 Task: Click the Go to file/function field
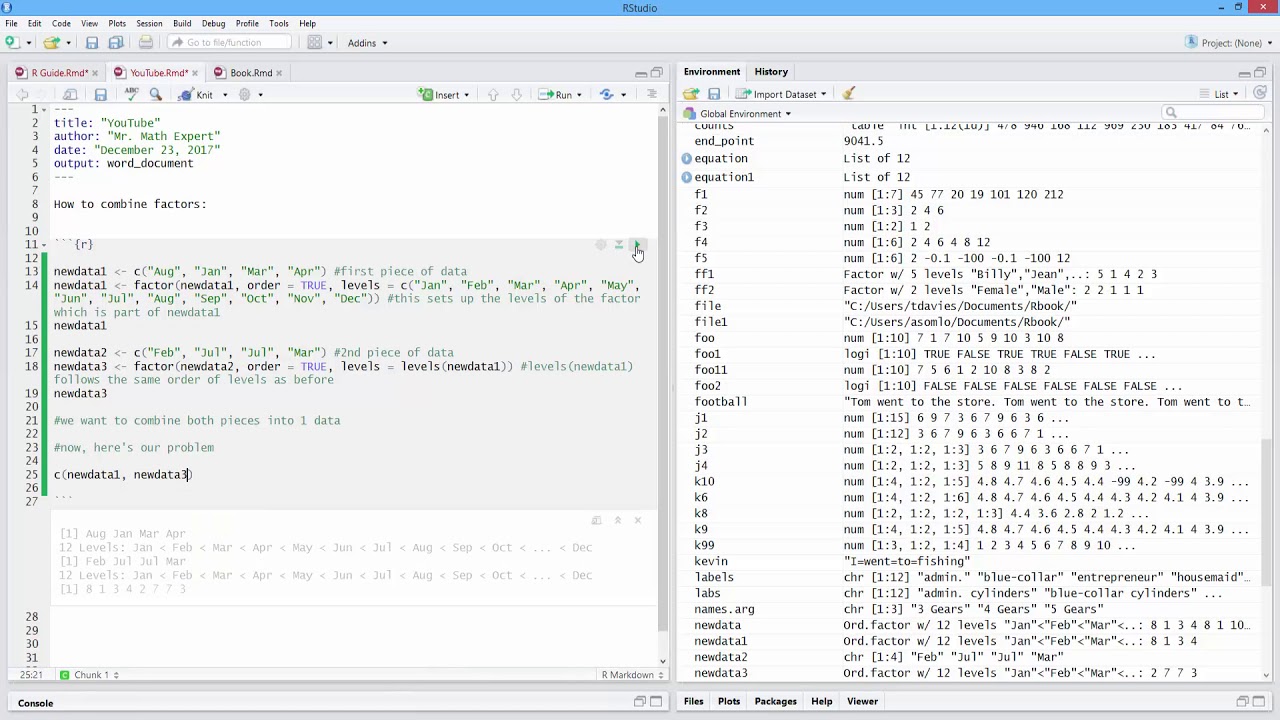coord(229,43)
